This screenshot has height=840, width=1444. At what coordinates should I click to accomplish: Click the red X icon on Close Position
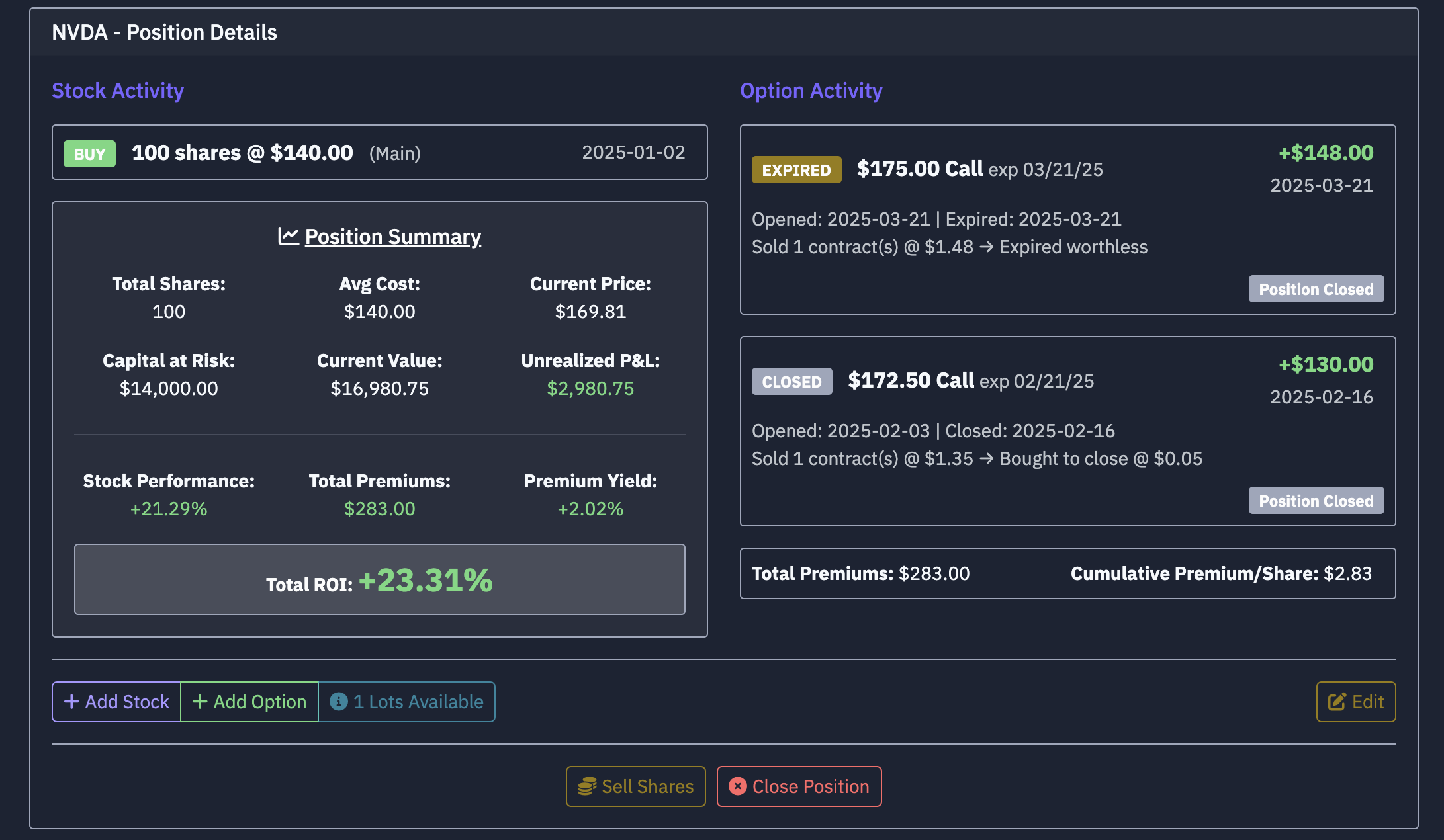click(738, 786)
